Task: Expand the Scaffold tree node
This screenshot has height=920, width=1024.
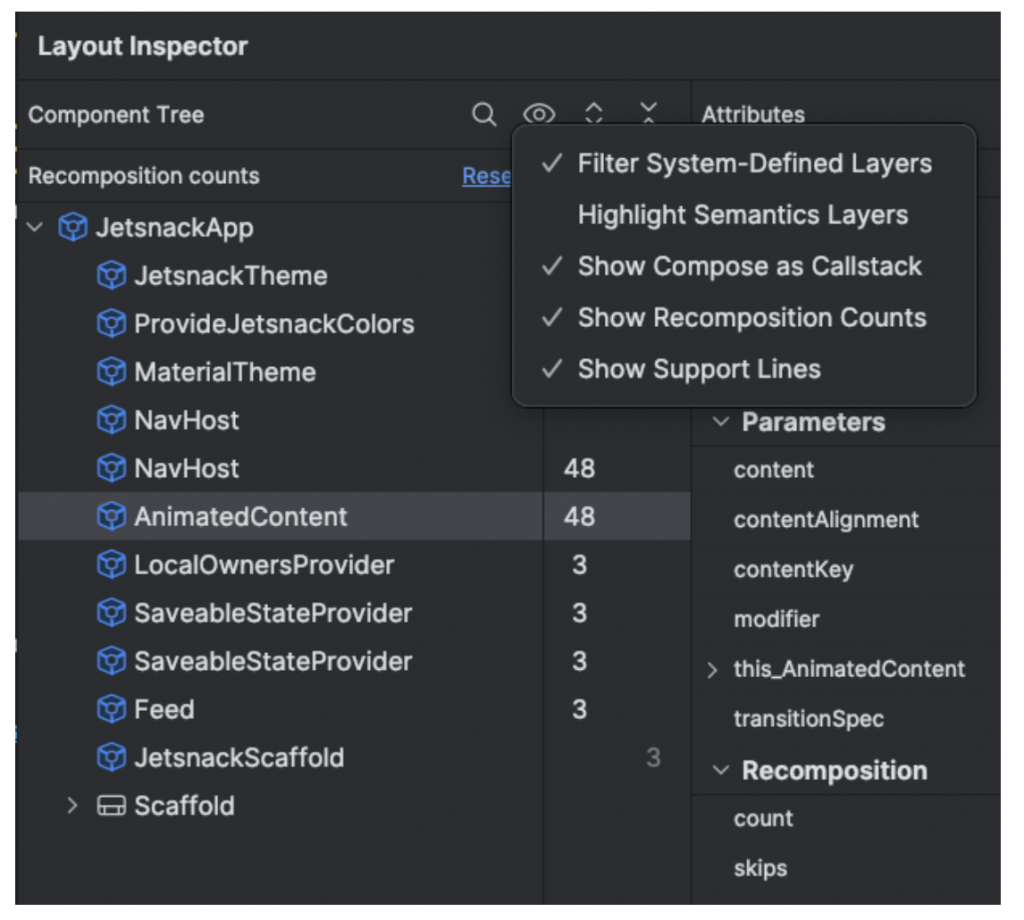Action: 72,806
